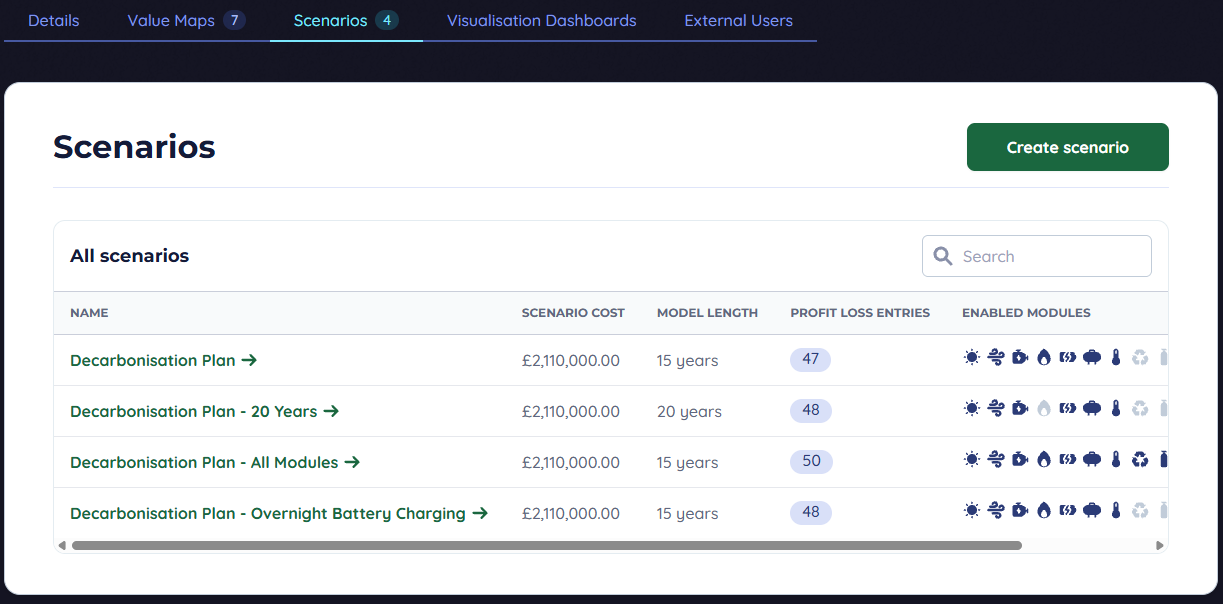
Task: Click the gas tank icon in the Decarbonisation Plan row
Action: point(1092,358)
